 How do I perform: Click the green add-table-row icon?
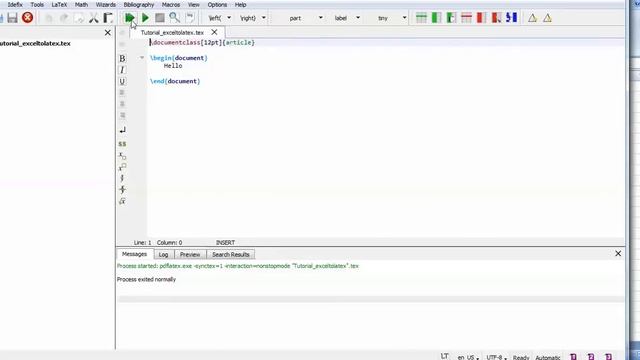coord(421,18)
